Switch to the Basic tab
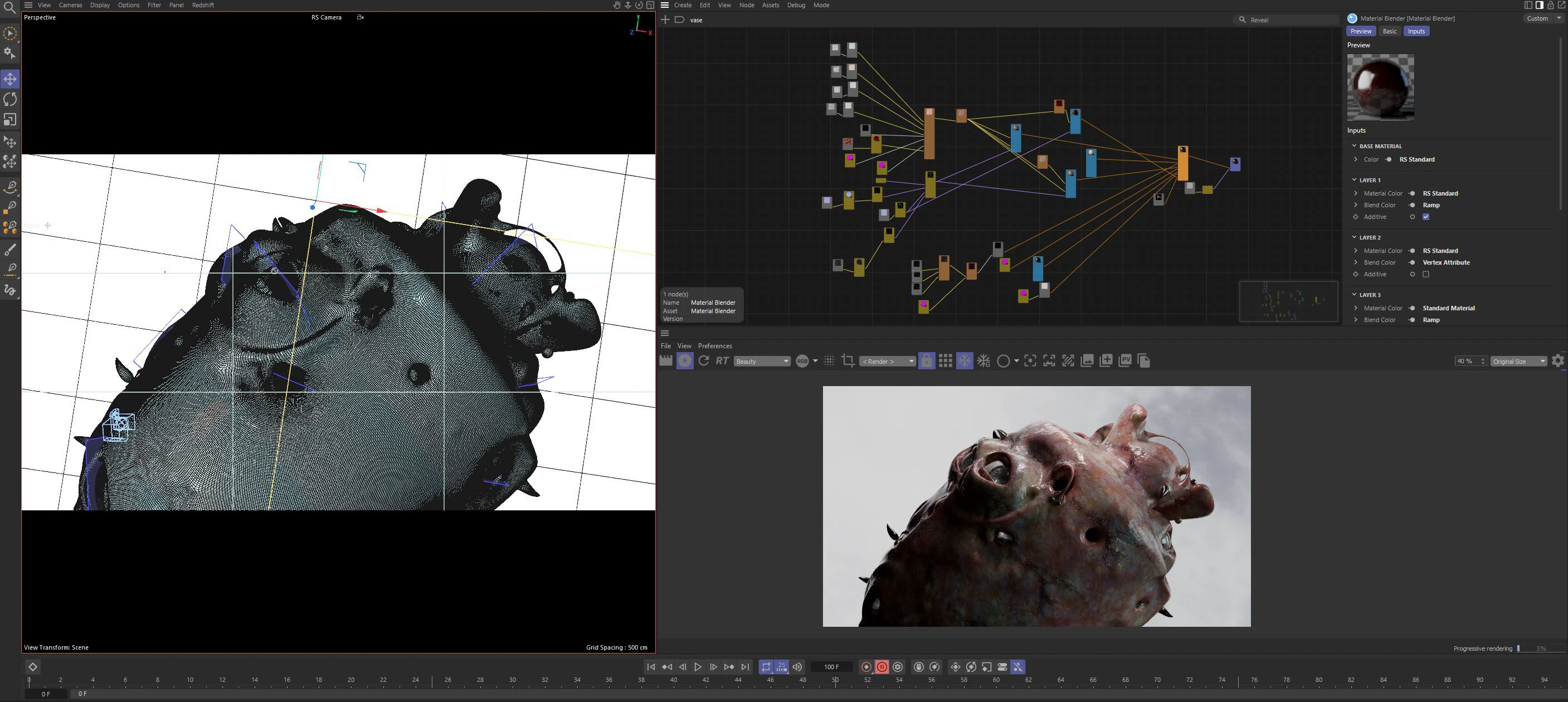 pyautogui.click(x=1389, y=31)
